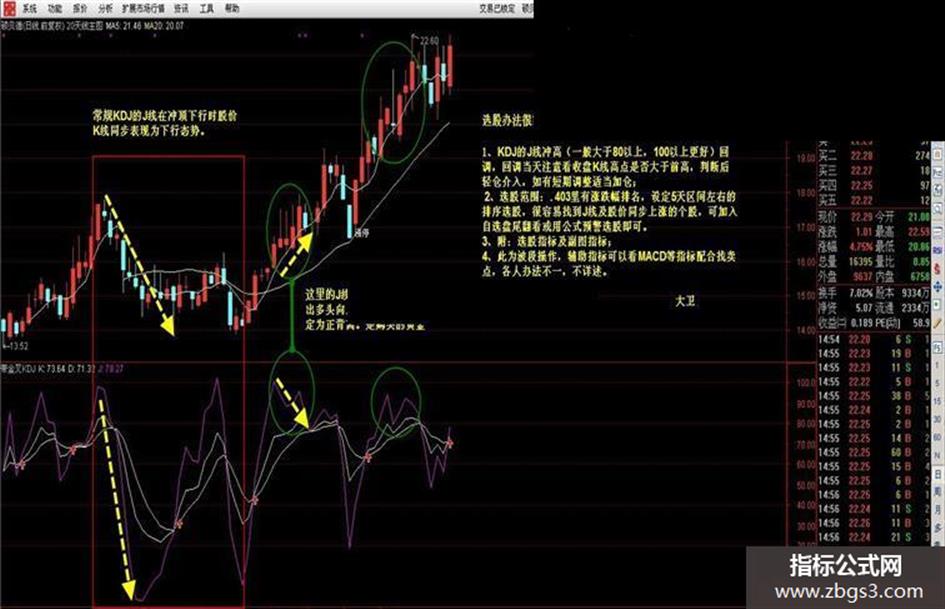Viewport: 945px width, 609px height.
Task: Click the 买四 bid price 22.25
Action: pyautogui.click(x=861, y=185)
